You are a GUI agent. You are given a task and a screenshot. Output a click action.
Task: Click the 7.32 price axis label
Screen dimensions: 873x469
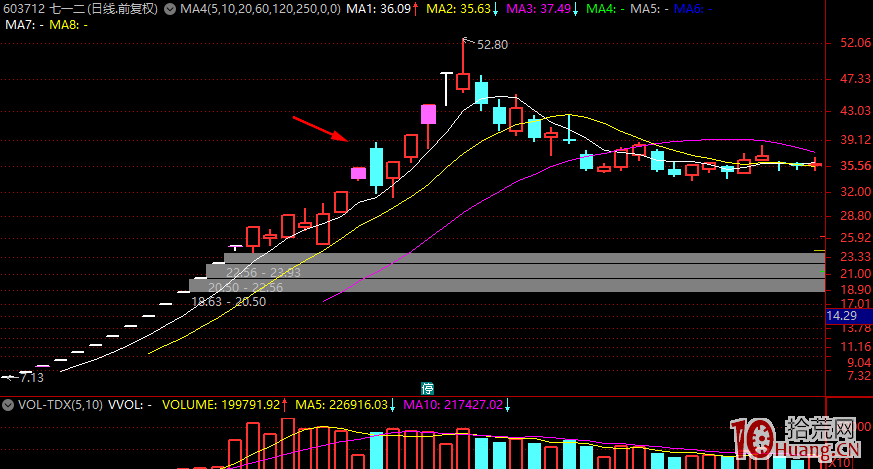[x=859, y=376]
